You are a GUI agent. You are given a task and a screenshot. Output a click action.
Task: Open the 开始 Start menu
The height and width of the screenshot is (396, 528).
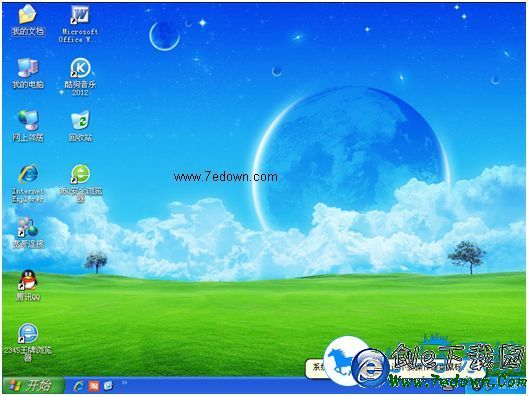(x=33, y=386)
